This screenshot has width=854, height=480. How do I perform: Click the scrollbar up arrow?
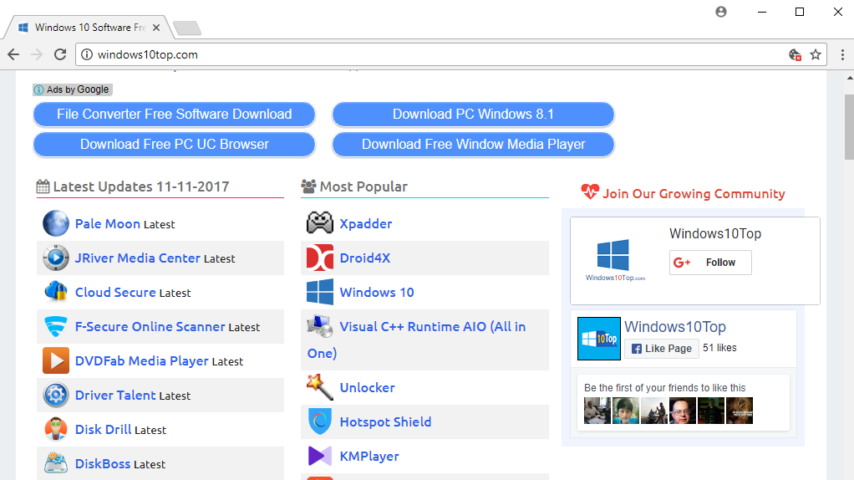849,78
